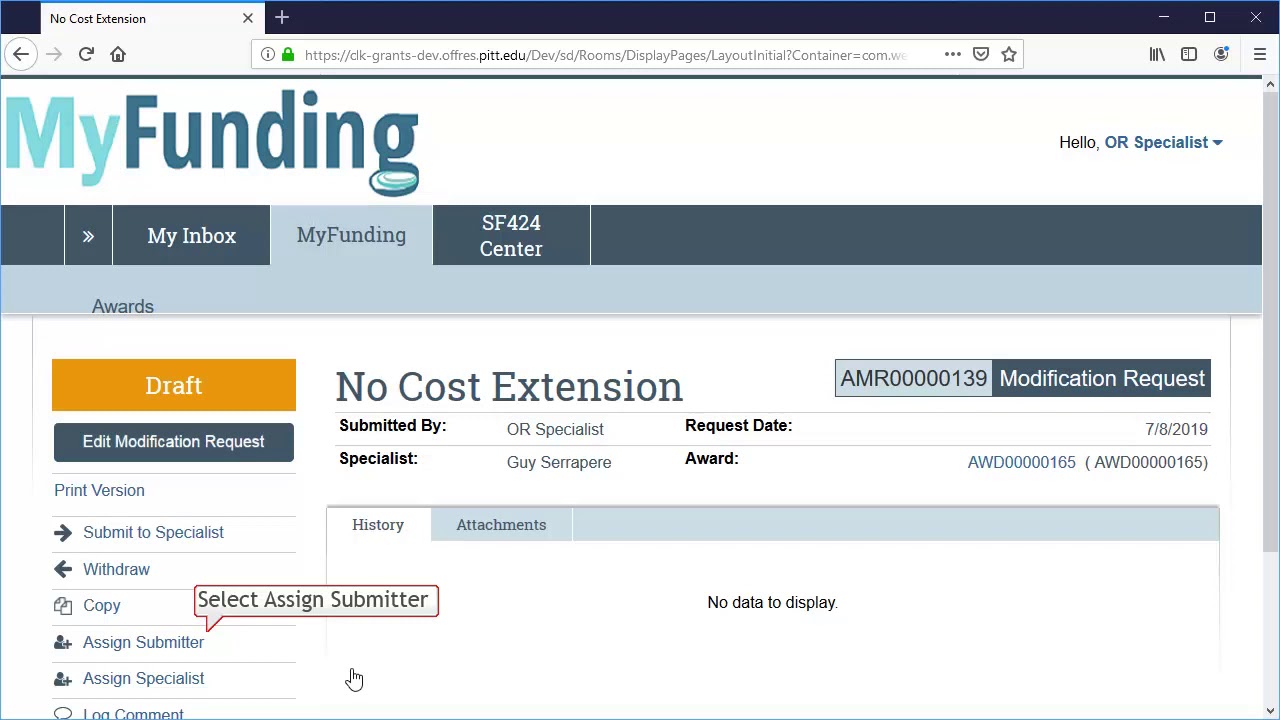Go back with the browser back arrow
Viewport: 1280px width, 720px height.
click(x=21, y=54)
